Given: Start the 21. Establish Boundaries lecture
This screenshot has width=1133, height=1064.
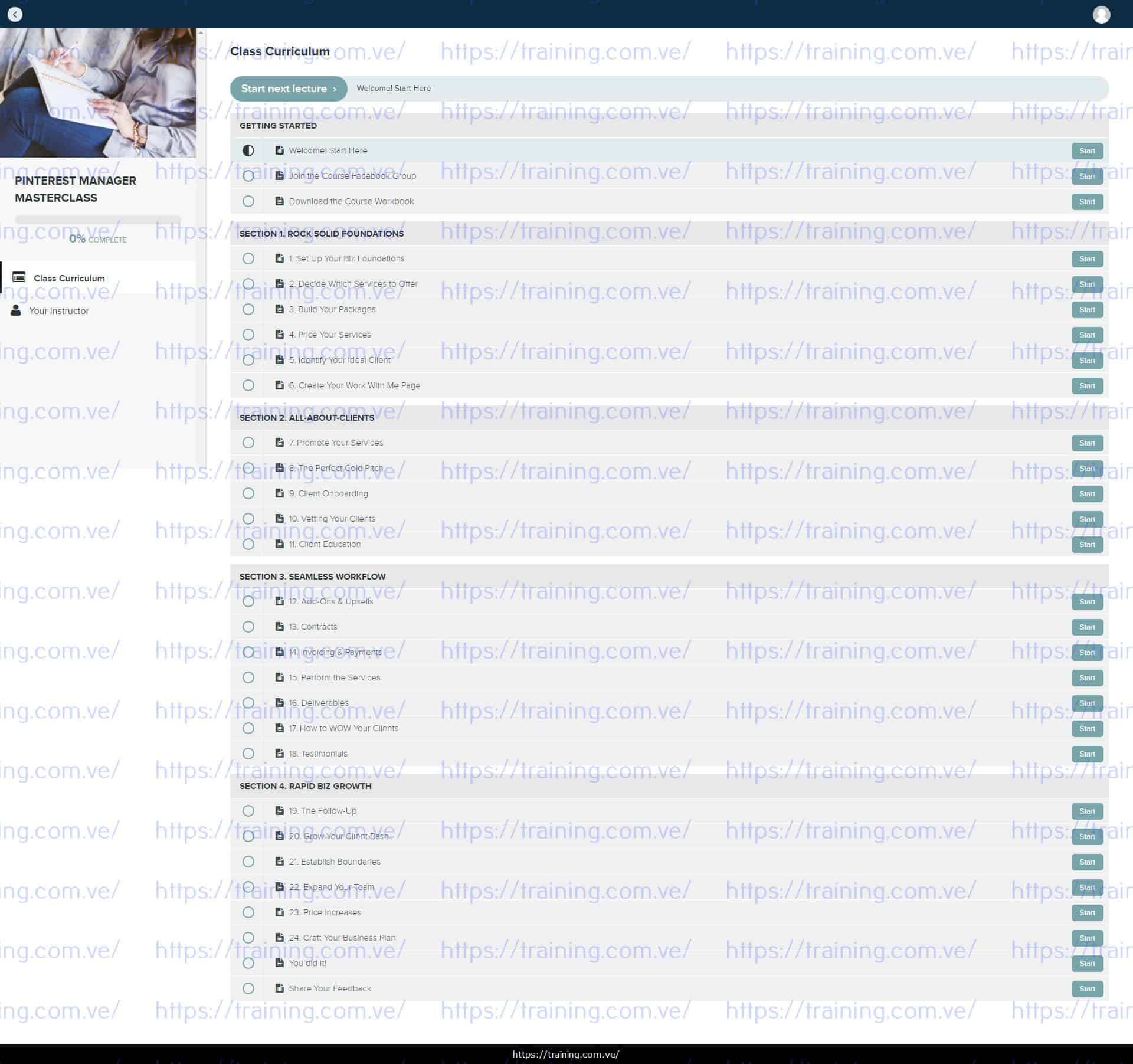Looking at the screenshot, I should click(1087, 862).
